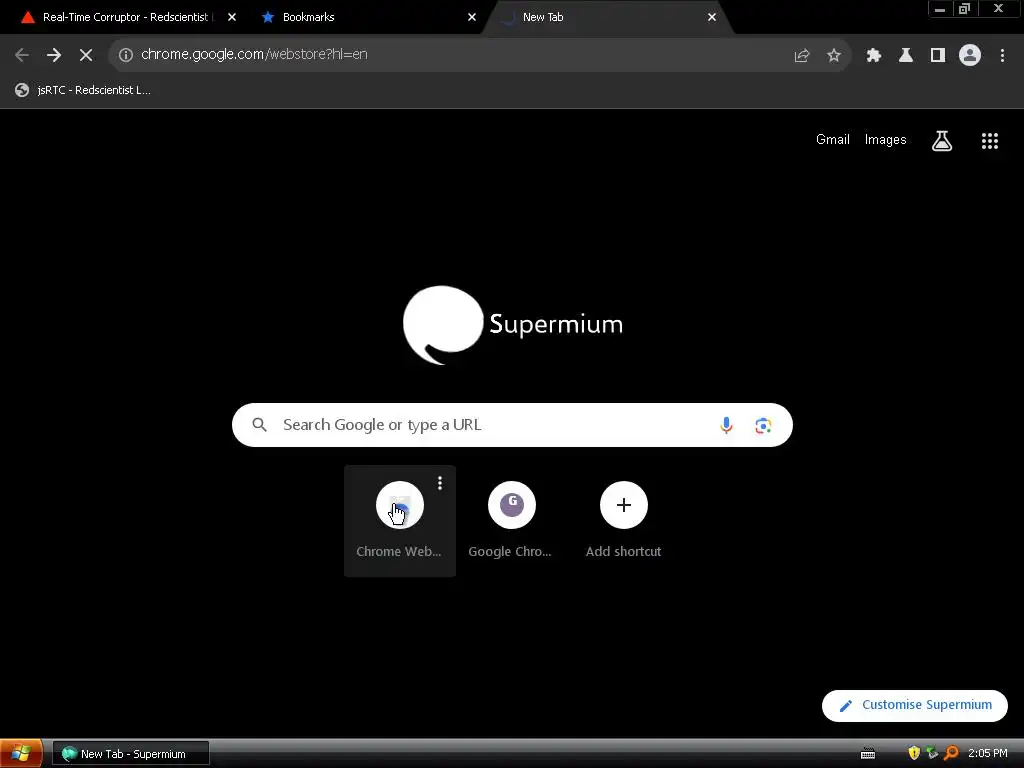Viewport: 1024px width, 768px height.
Task: Close the Real-Time Corruptor tab
Action: 232,17
